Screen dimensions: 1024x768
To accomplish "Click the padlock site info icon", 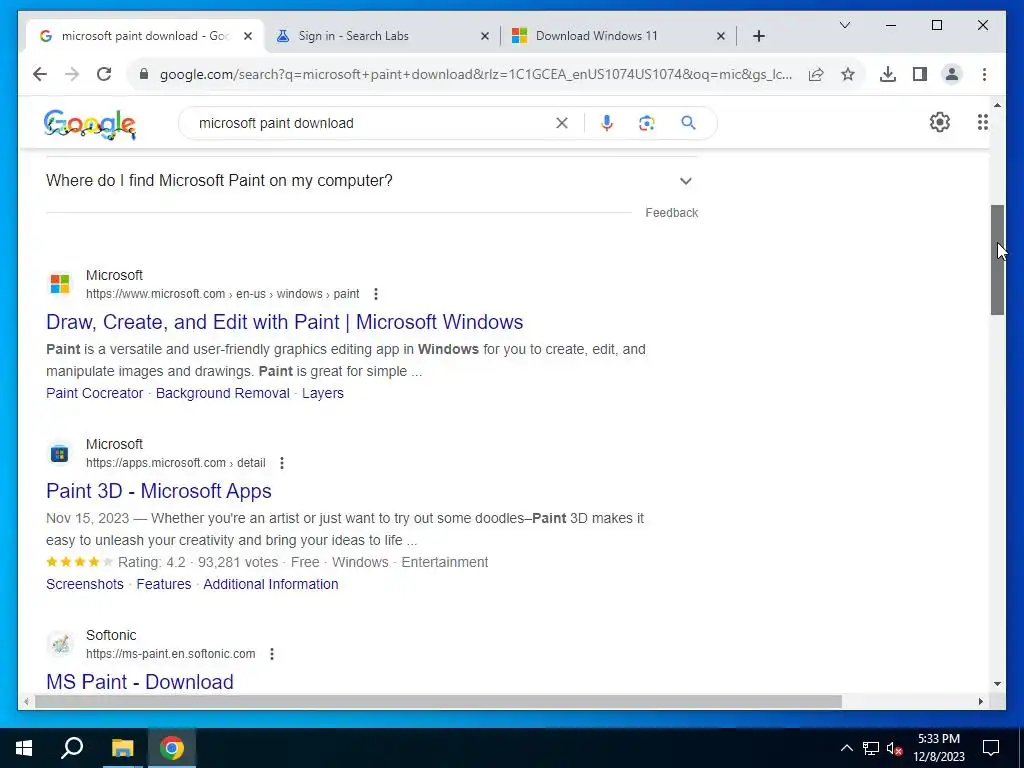I will (x=144, y=74).
